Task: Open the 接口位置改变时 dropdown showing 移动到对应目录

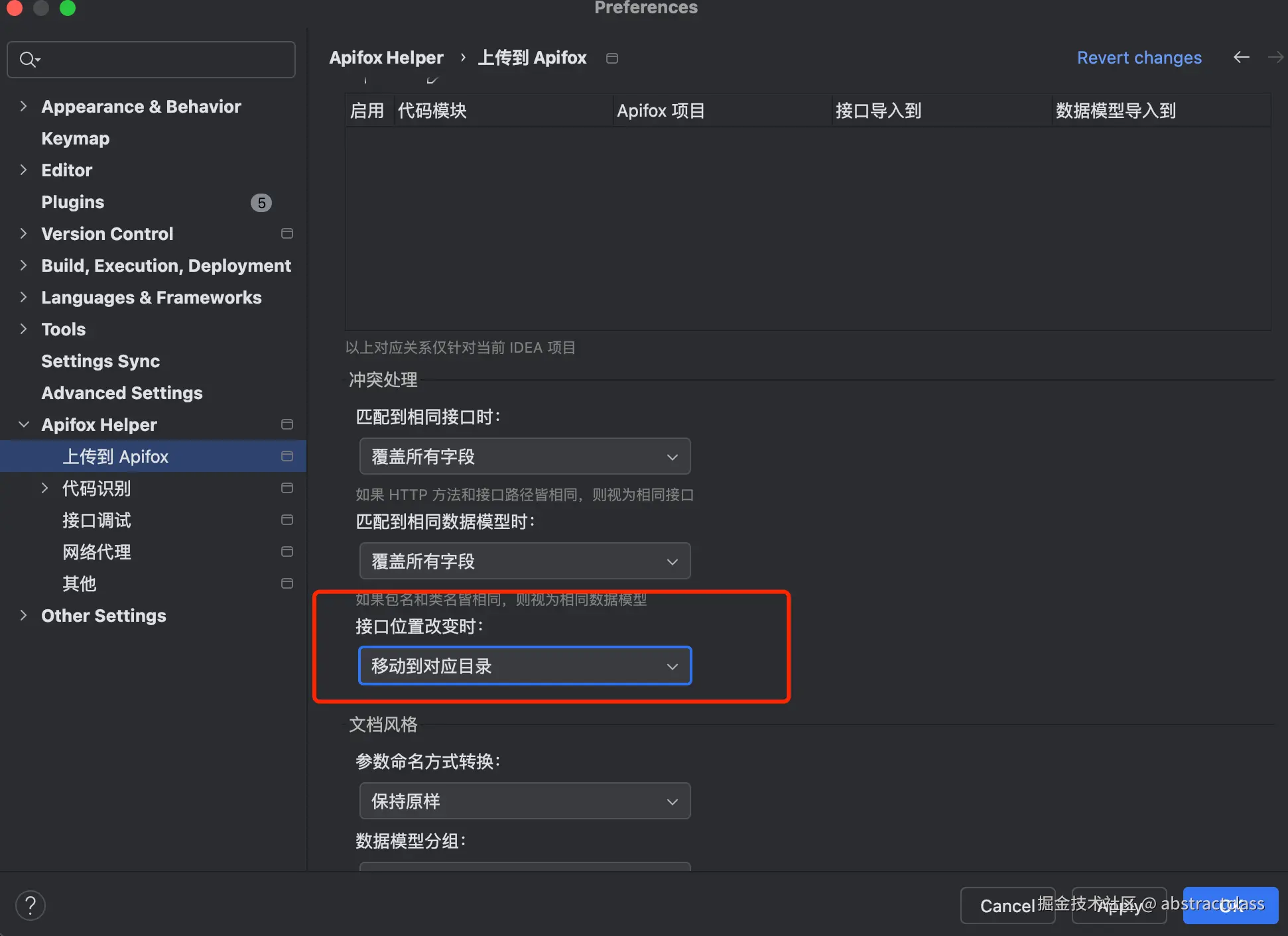Action: 525,666
